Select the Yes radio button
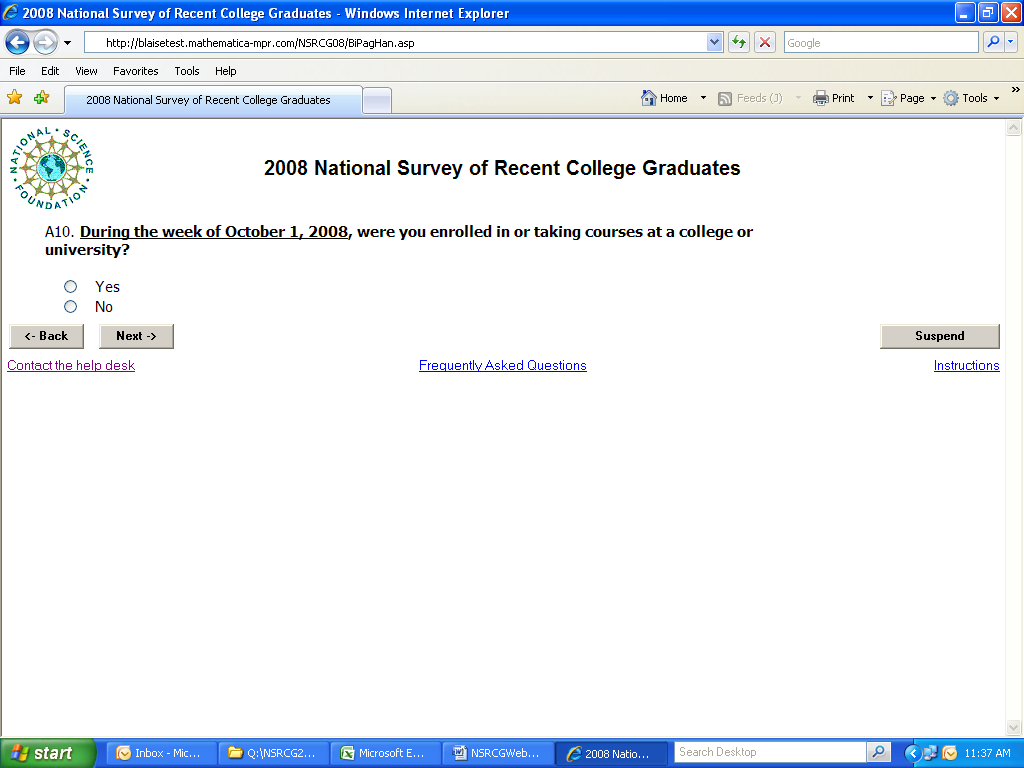 pos(71,287)
